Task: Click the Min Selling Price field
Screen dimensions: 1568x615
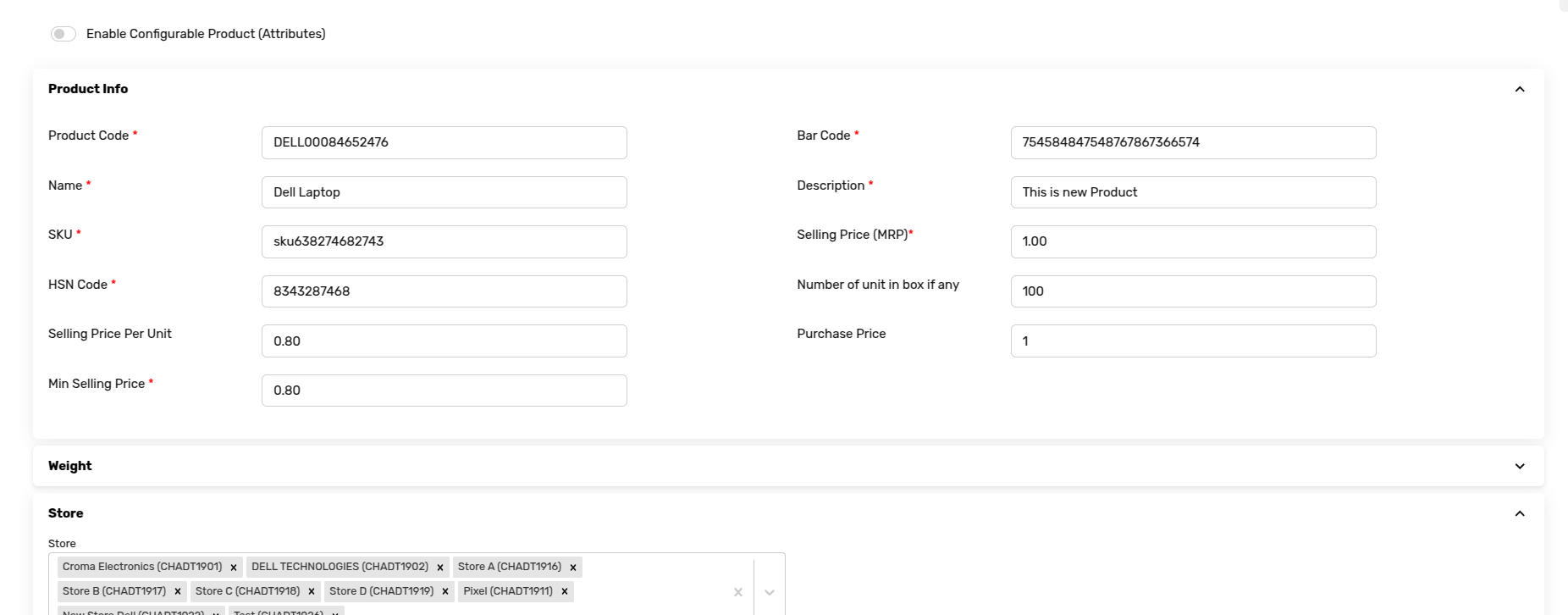Action: 444,391
